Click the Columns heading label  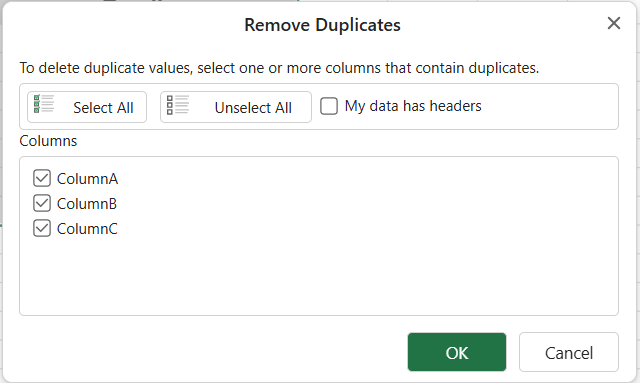(48, 141)
